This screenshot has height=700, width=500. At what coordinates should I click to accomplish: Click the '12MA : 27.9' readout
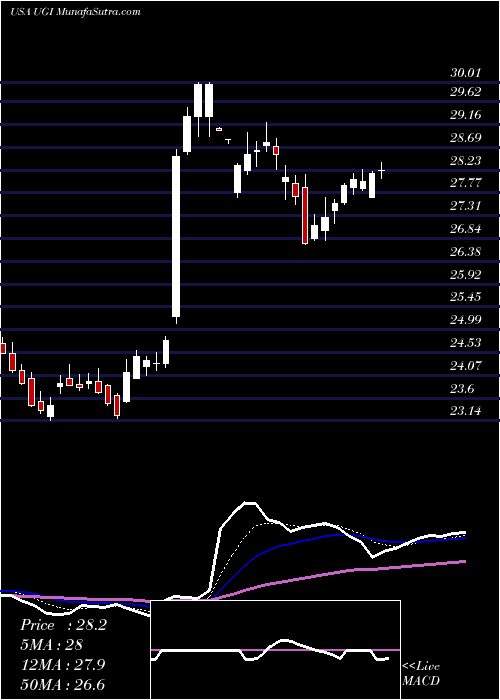62,665
